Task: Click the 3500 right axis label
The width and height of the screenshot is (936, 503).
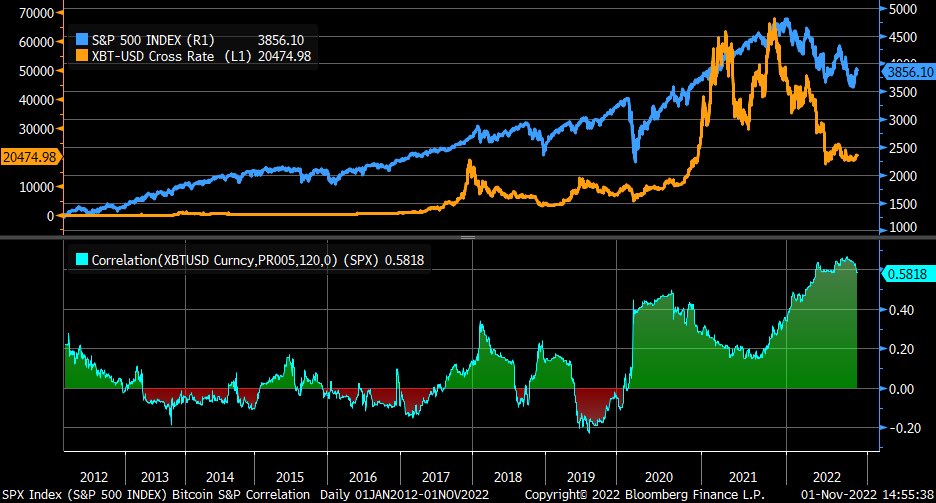Action: [x=903, y=92]
